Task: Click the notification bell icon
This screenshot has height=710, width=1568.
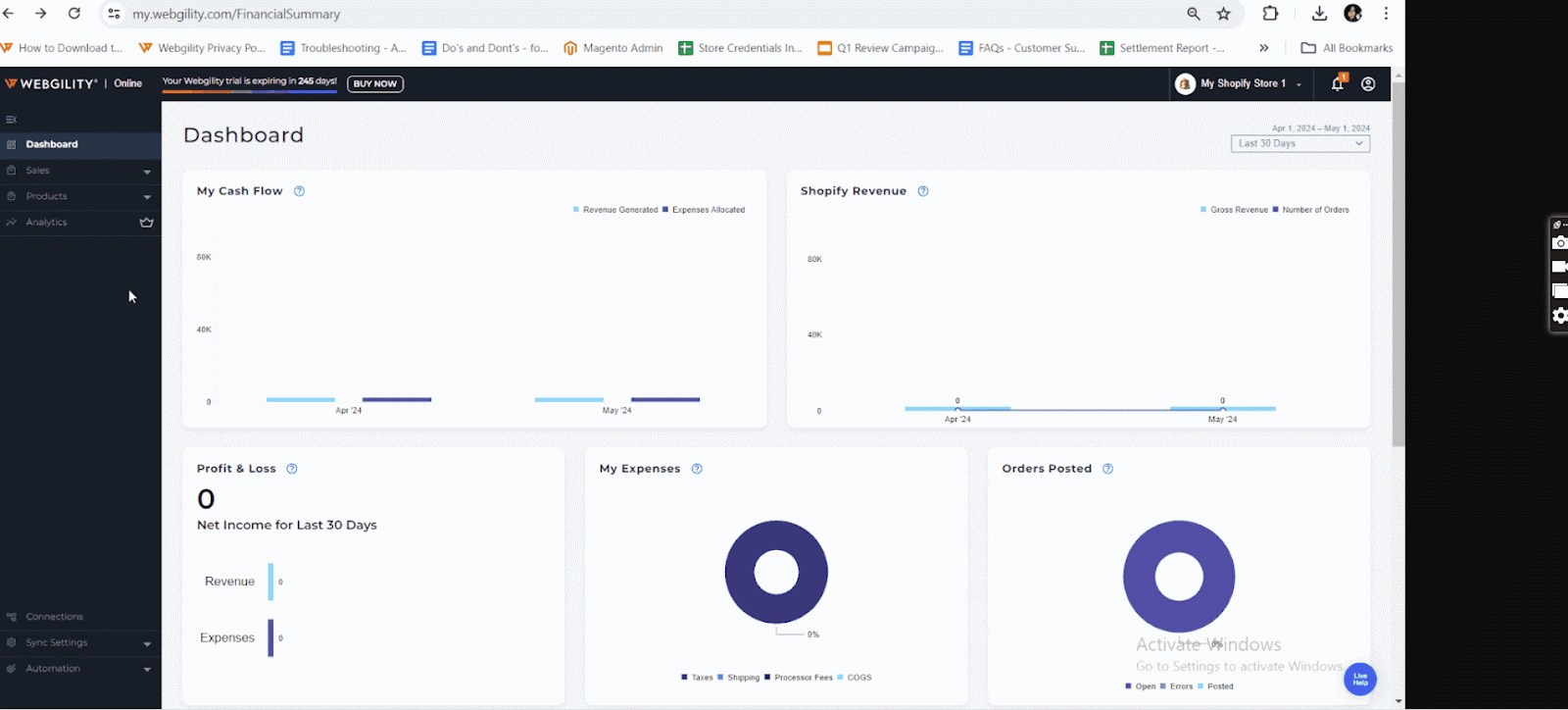Action: [1337, 84]
